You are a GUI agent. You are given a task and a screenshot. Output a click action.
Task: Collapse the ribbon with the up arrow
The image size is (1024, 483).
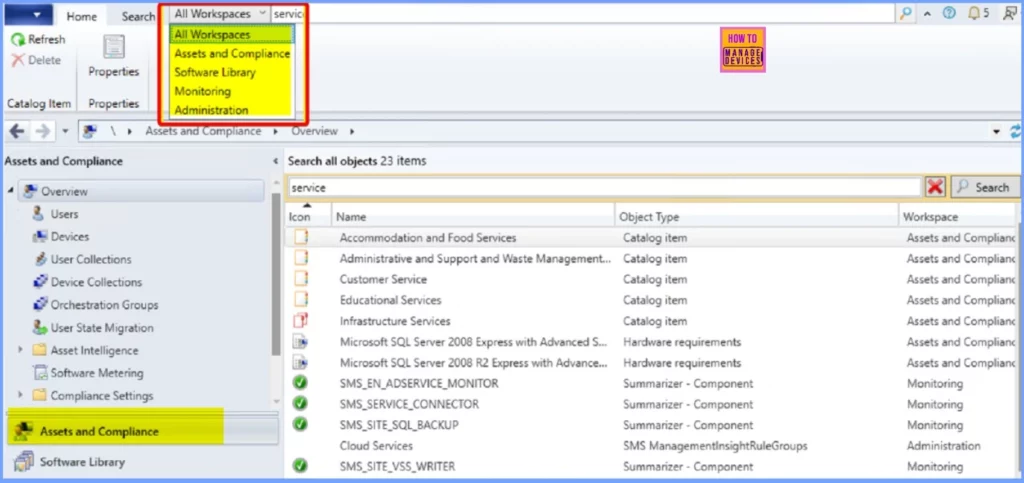927,14
